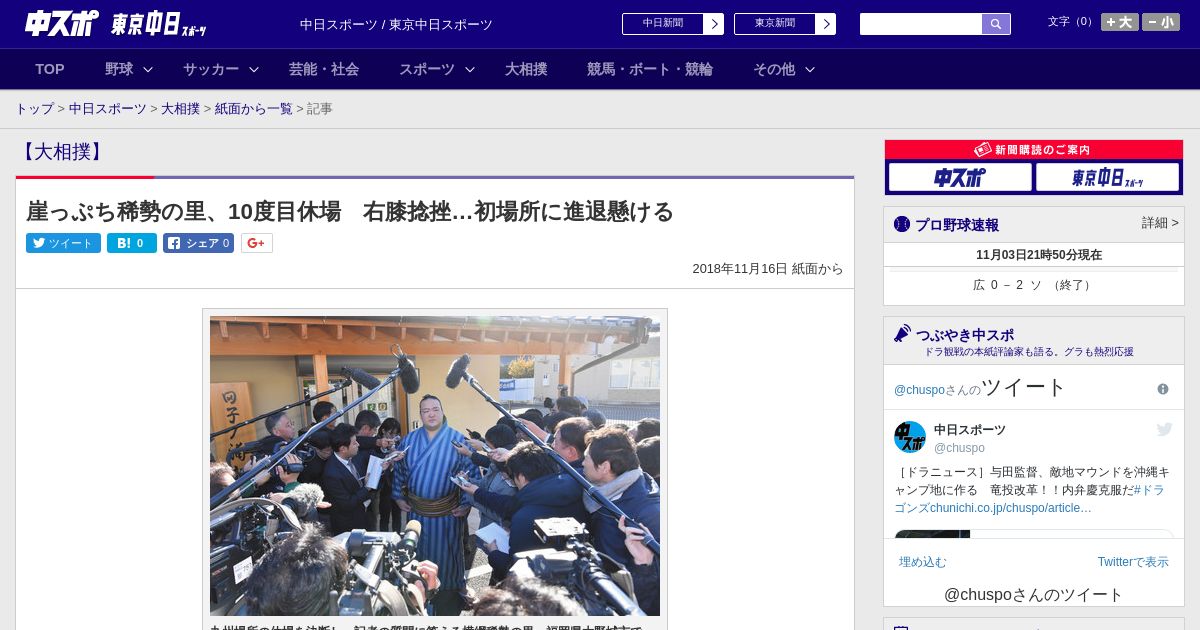
Task: Open the 東京中日スポーツ logo link
Action: (158, 24)
